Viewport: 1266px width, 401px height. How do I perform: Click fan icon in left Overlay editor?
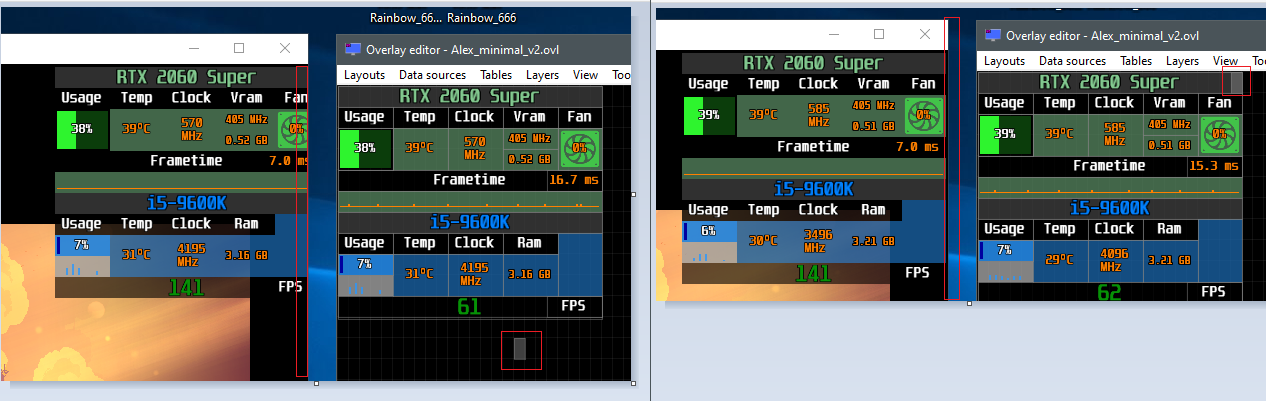pyautogui.click(x=580, y=149)
